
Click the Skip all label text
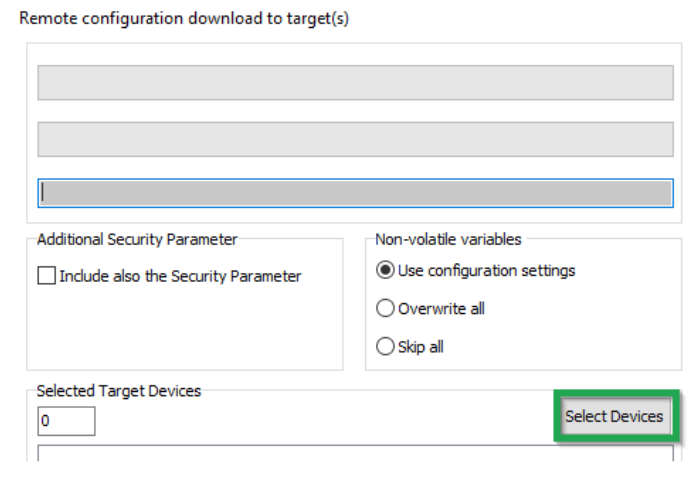(421, 347)
